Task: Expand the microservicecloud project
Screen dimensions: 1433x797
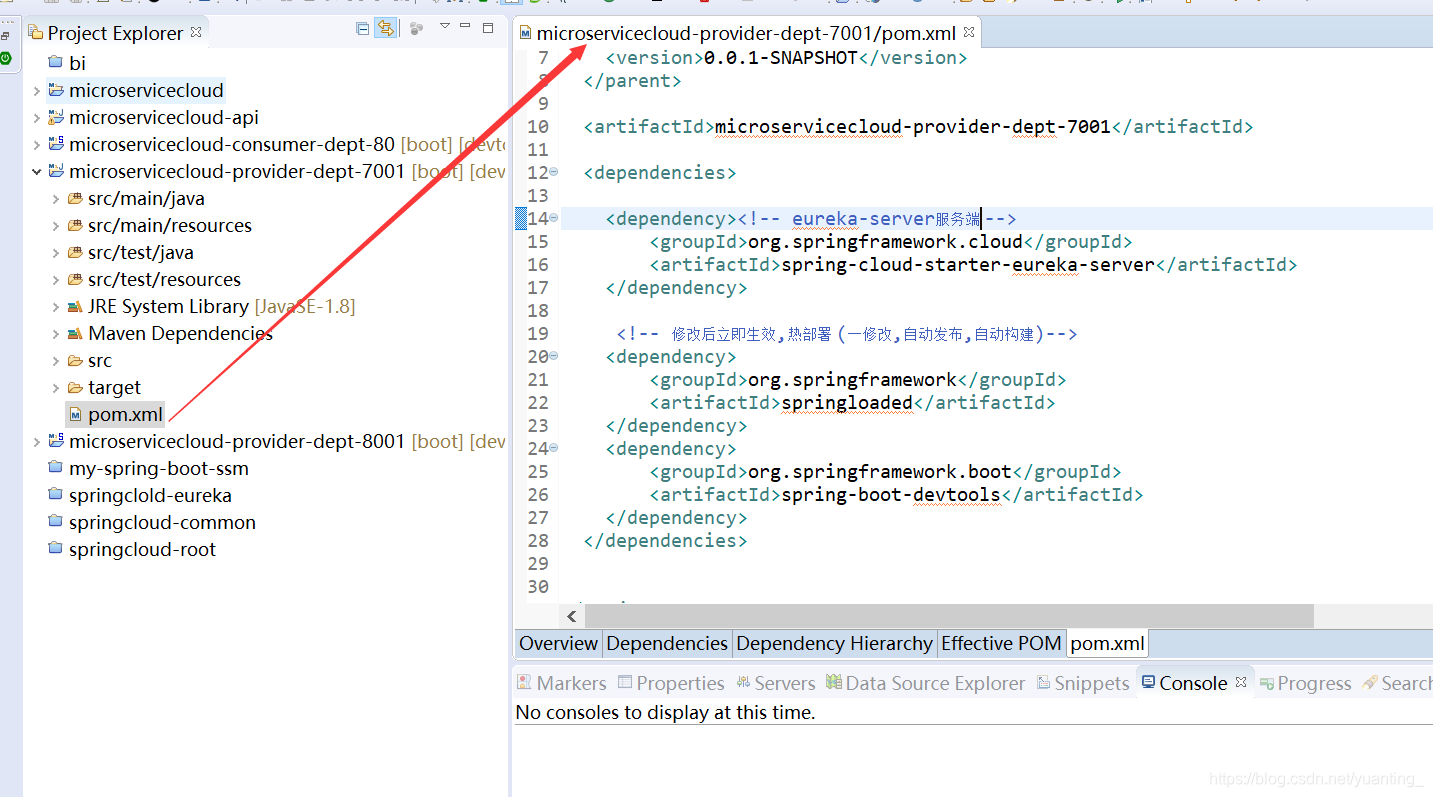Action: click(x=37, y=91)
